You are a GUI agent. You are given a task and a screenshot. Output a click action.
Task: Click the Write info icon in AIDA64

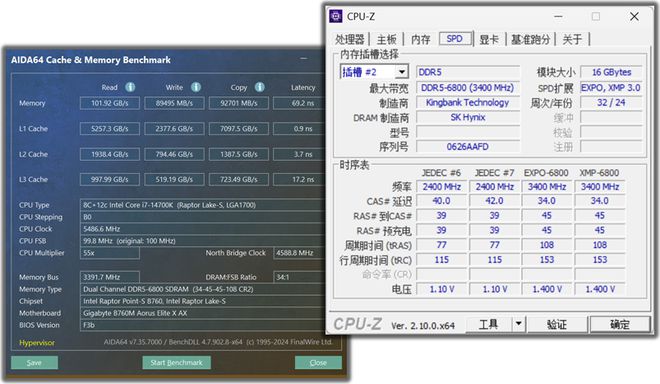tap(196, 87)
